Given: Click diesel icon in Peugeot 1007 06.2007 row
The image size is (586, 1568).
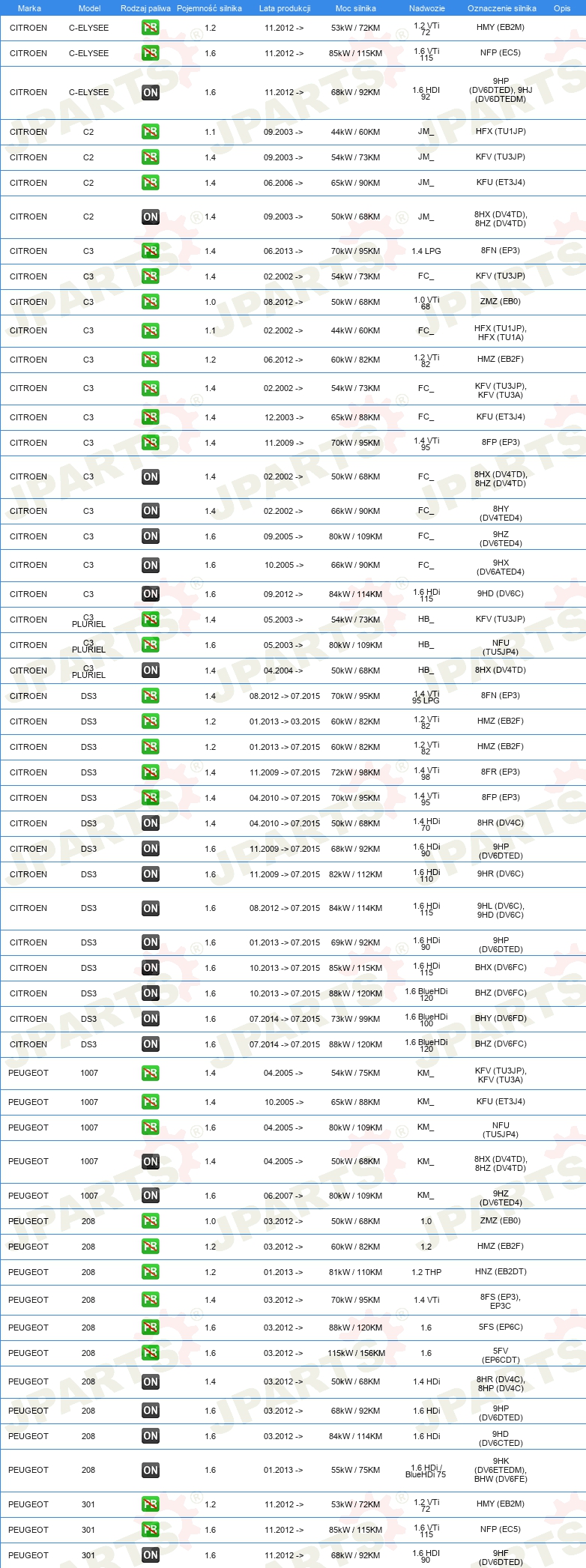Looking at the screenshot, I should pyautogui.click(x=151, y=1196).
